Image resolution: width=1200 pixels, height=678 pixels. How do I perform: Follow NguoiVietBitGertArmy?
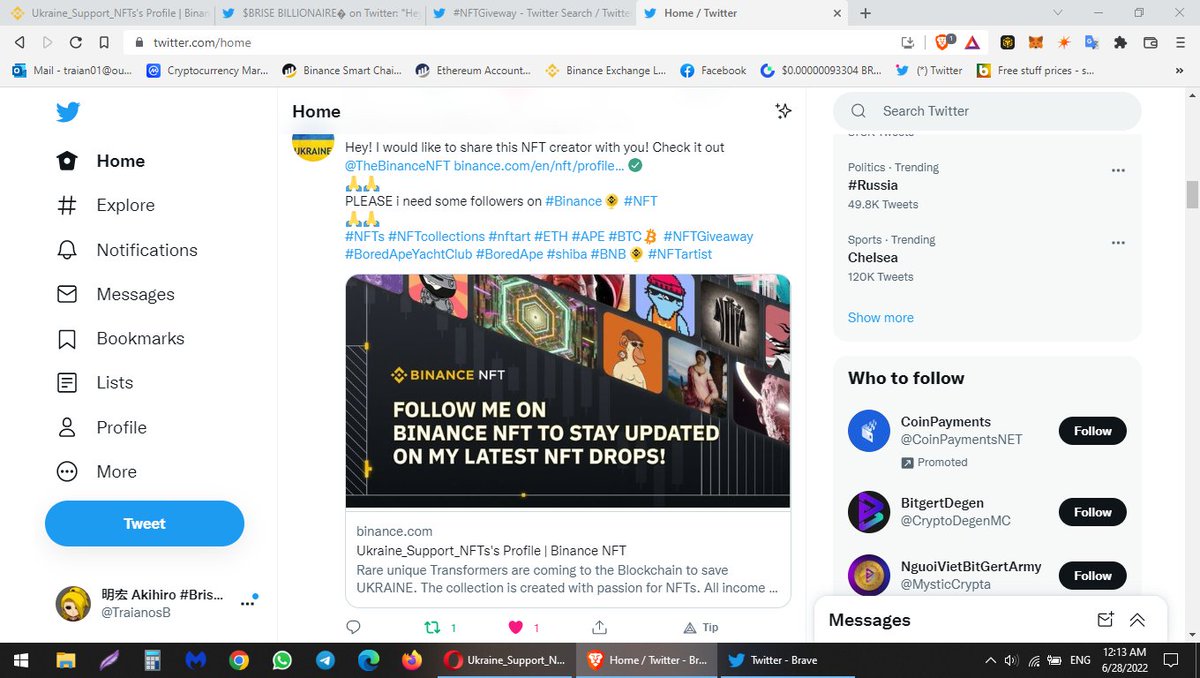click(x=1092, y=576)
